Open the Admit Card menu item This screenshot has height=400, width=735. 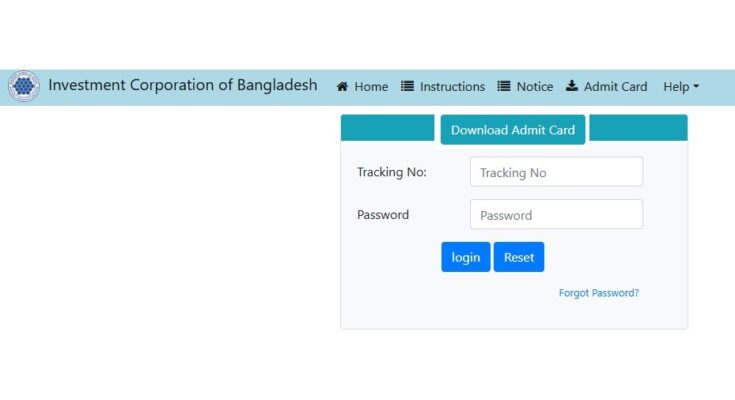tap(615, 87)
